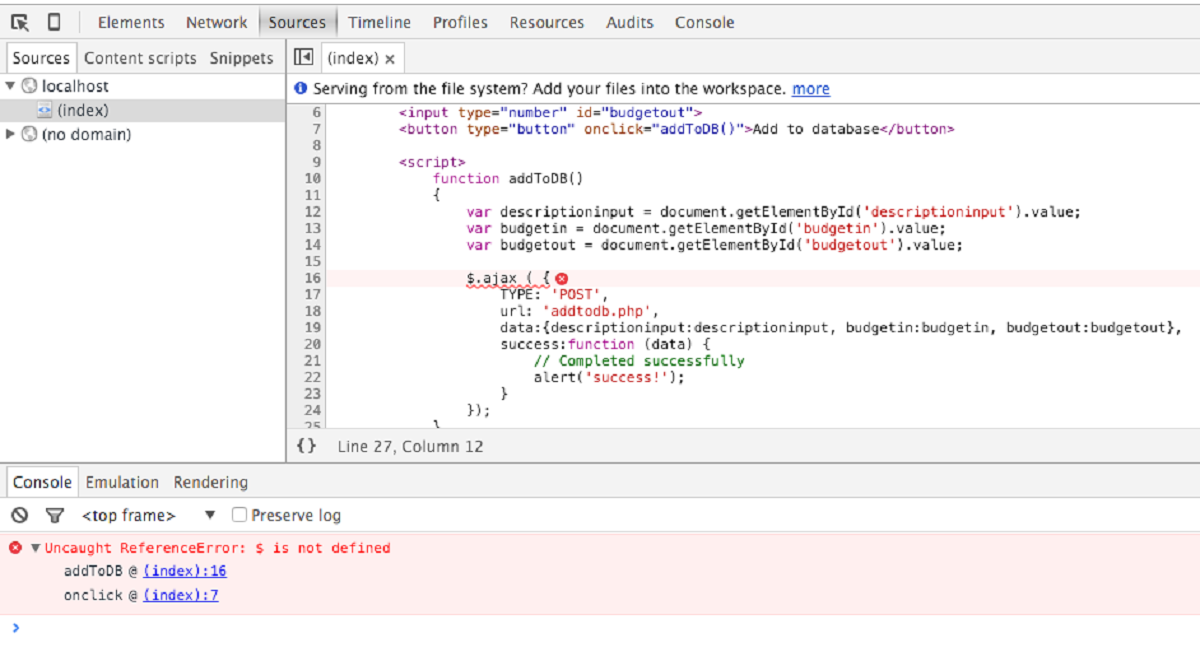Click the red error marker on line 16
This screenshot has width=1200, height=647.
pos(561,278)
